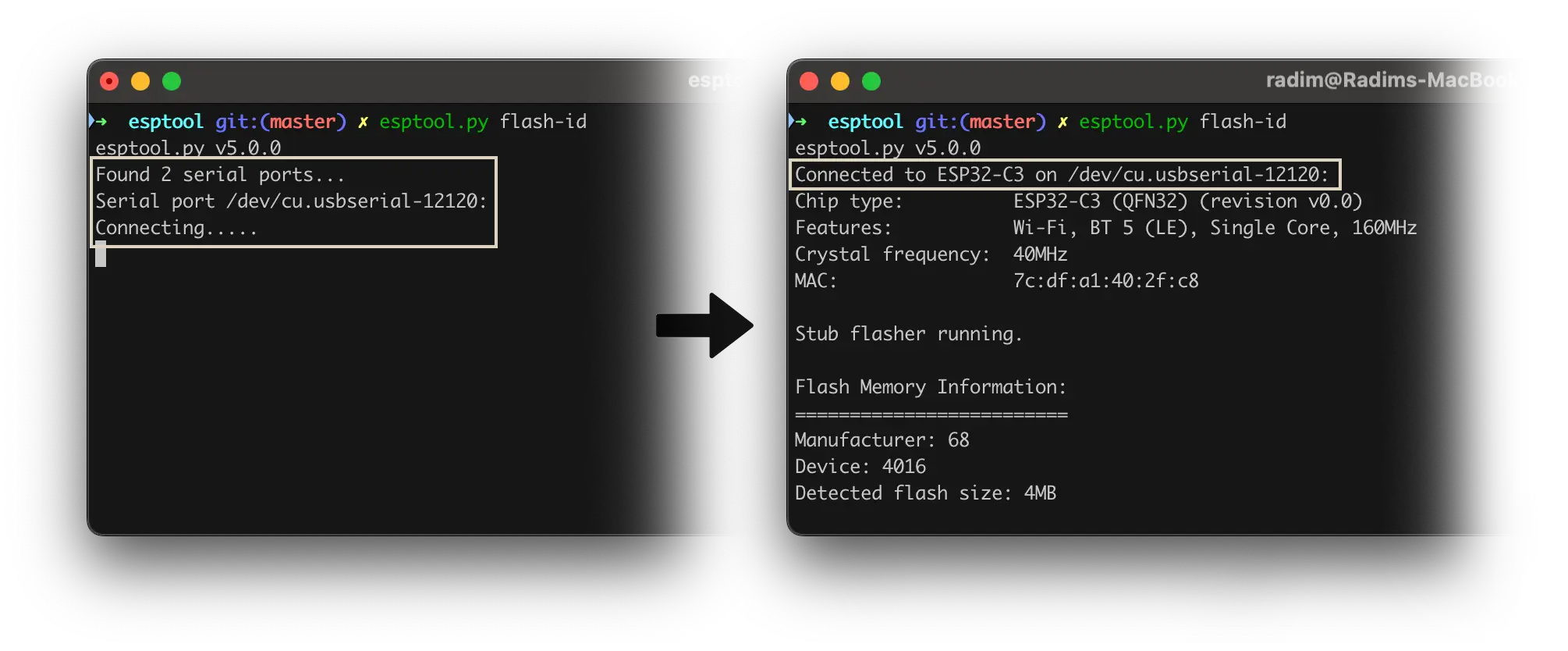
Task: Click the prompt arrow in right terminal
Action: click(x=799, y=121)
